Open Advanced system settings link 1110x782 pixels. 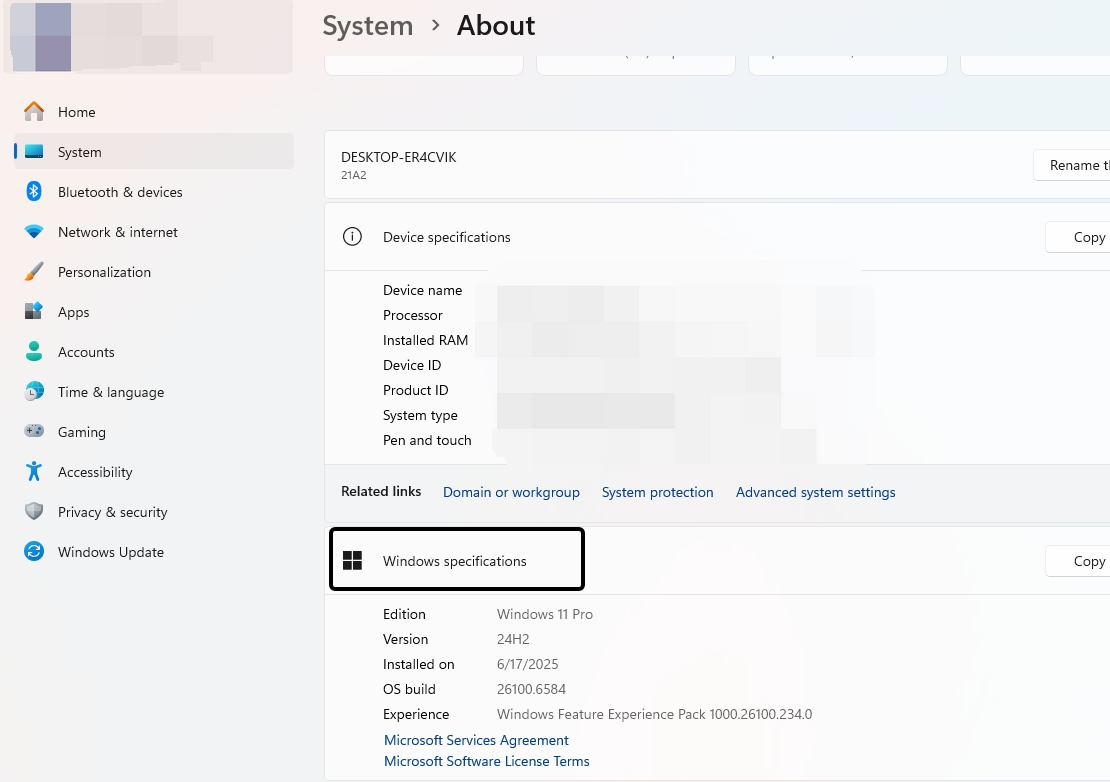[x=816, y=492]
